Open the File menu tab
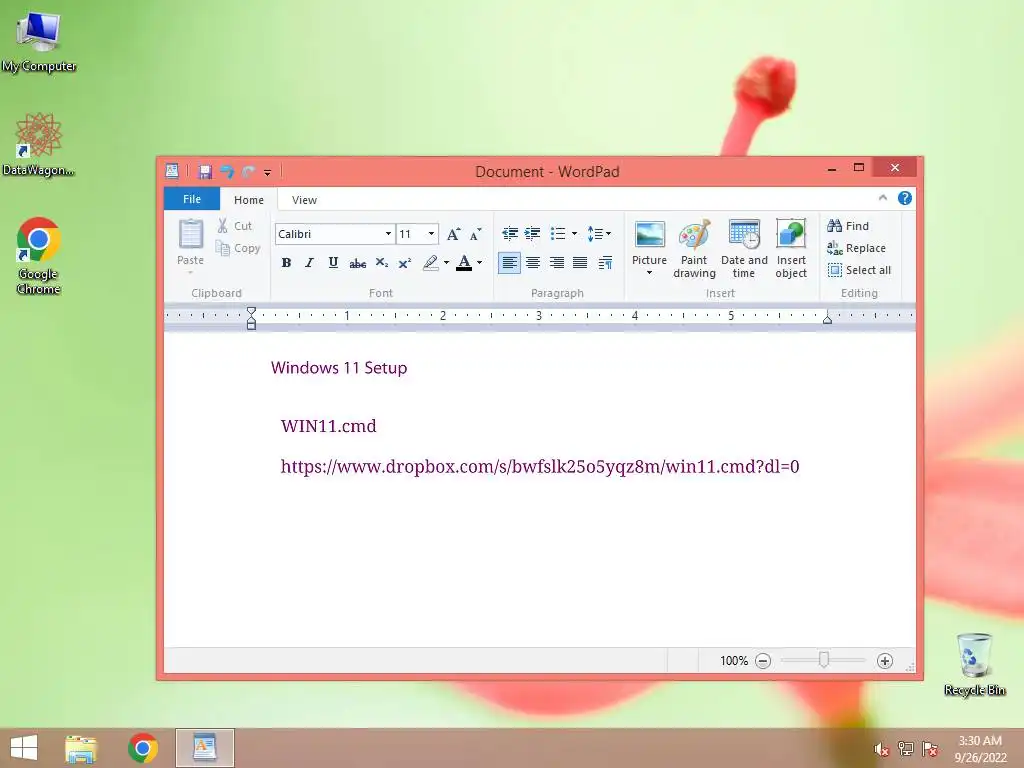The height and width of the screenshot is (768, 1024). (x=192, y=199)
